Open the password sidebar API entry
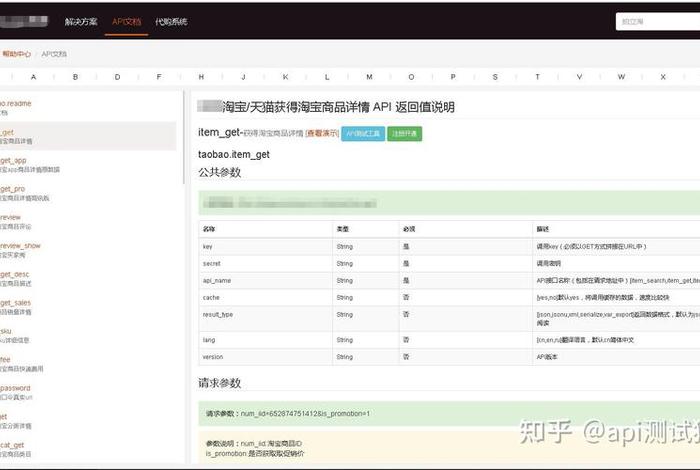The width and height of the screenshot is (700, 470). coord(15,388)
